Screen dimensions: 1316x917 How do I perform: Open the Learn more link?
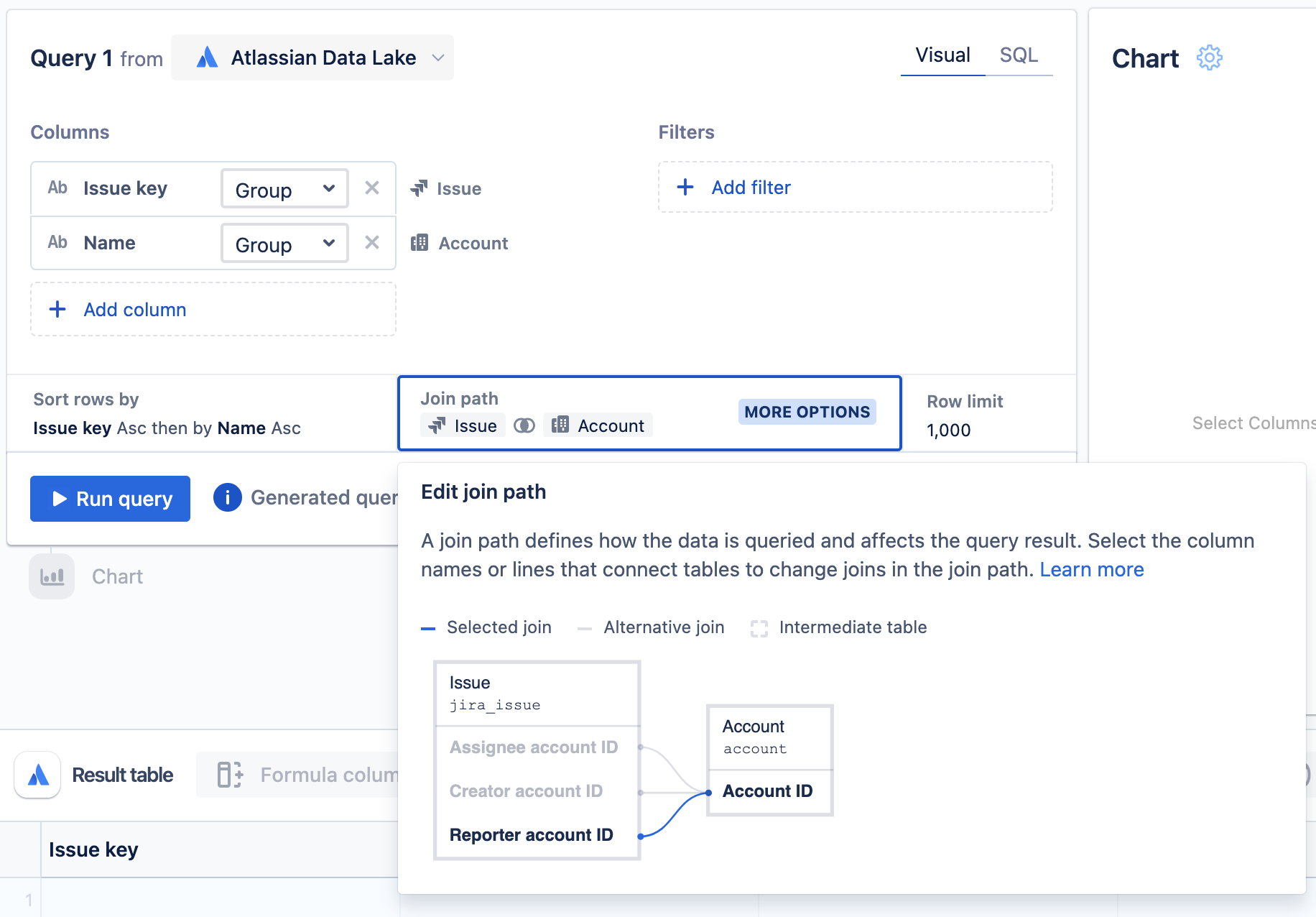coord(1092,570)
